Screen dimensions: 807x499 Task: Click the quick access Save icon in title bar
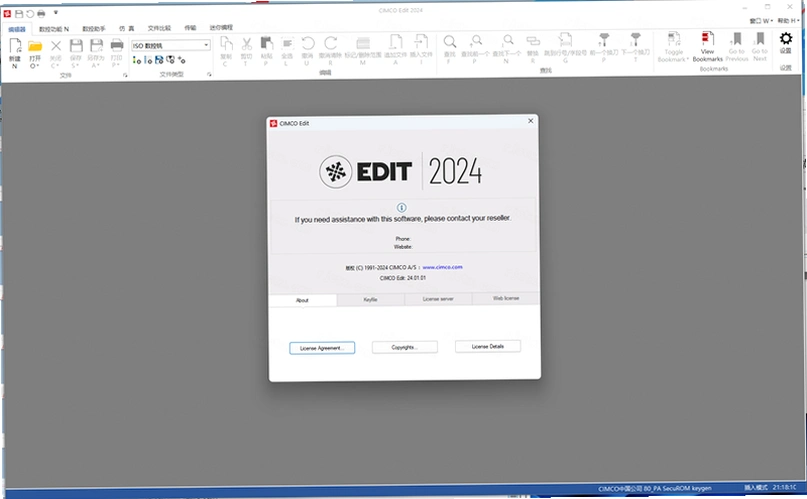(19, 13)
